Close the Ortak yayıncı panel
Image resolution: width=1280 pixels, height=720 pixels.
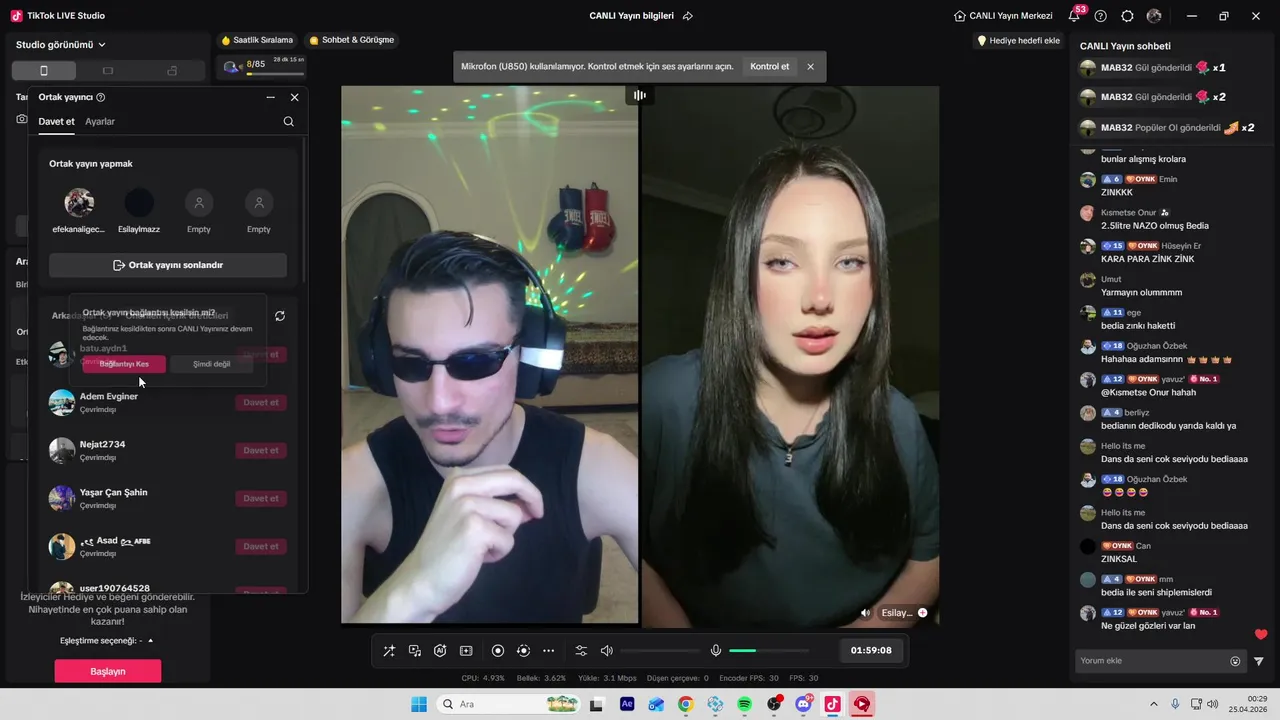295,97
